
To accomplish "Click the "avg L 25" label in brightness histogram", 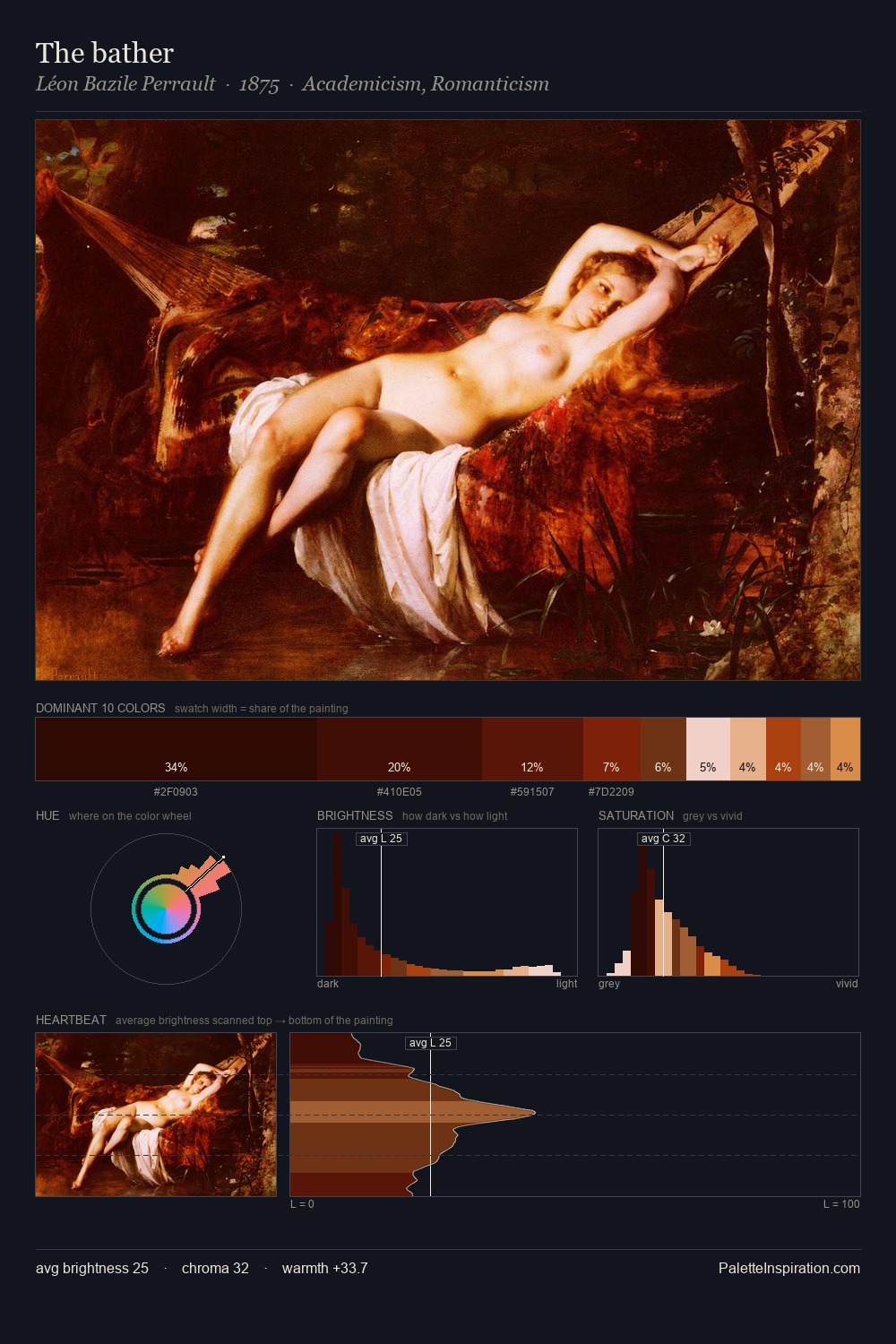I will tap(381, 839).
